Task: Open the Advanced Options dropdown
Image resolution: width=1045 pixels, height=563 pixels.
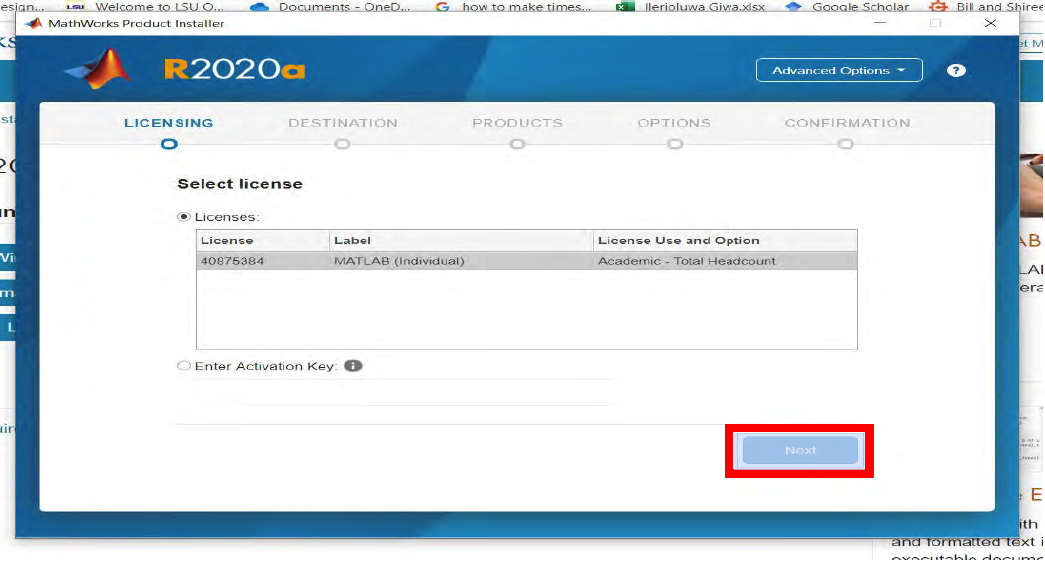Action: tap(838, 71)
